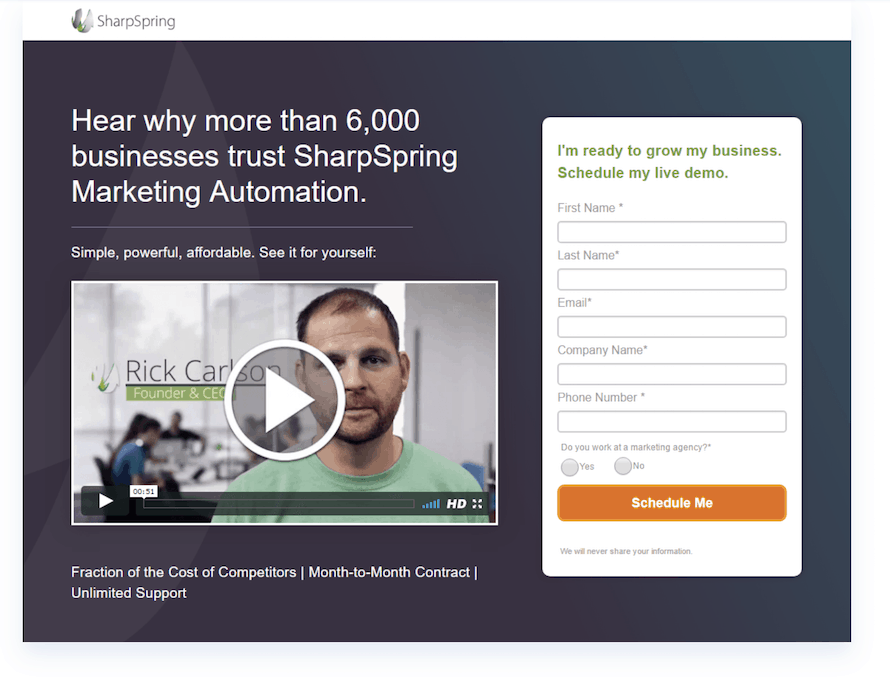Image resolution: width=890 pixels, height=683 pixels.
Task: Open video fullscreen with expand icon
Action: [x=477, y=504]
